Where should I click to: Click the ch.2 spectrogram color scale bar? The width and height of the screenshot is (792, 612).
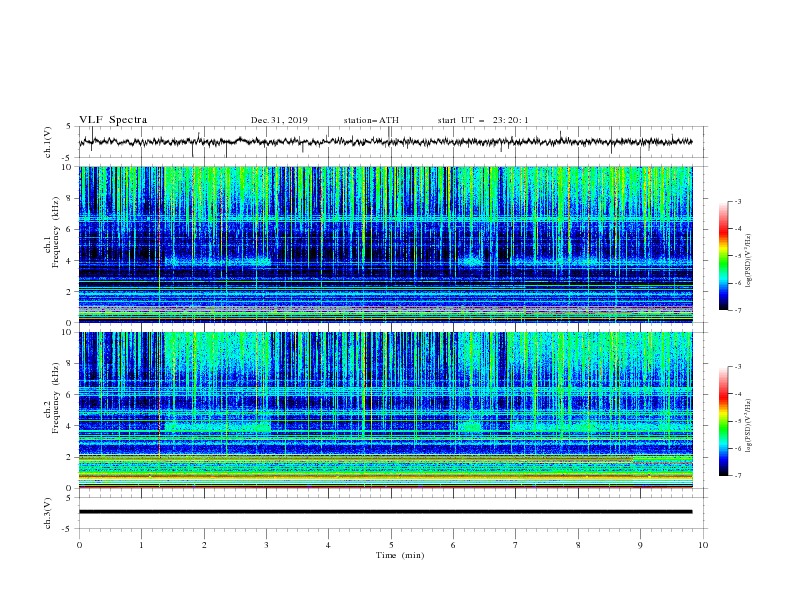(x=724, y=421)
